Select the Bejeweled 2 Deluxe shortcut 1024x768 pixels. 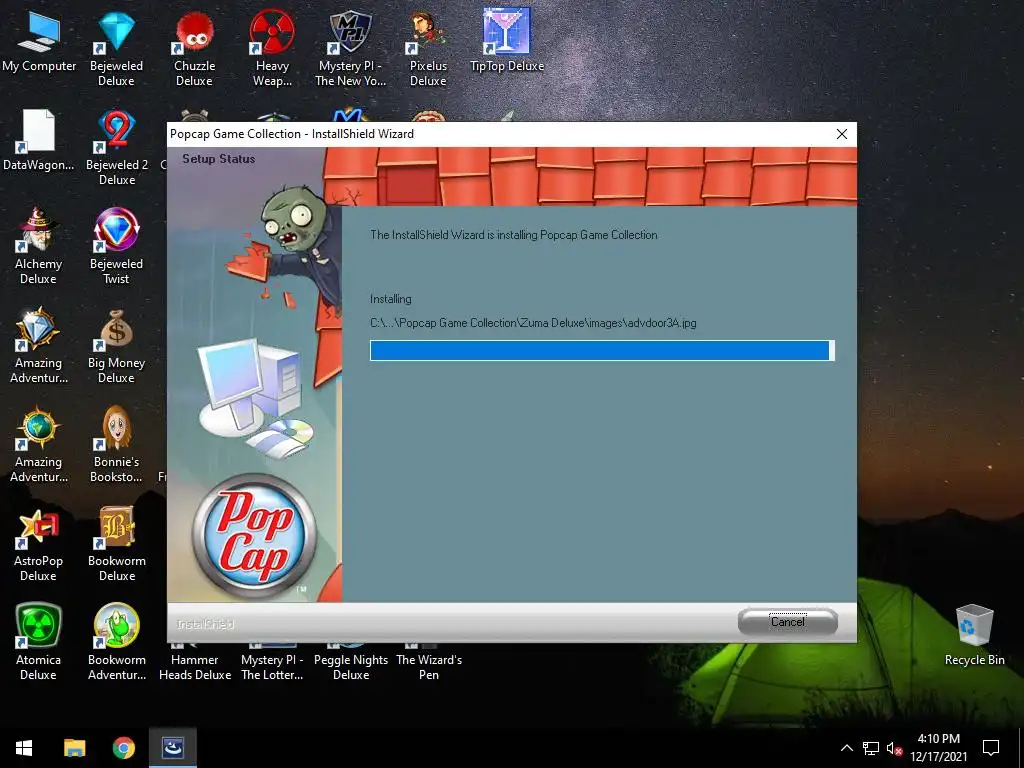[117, 148]
